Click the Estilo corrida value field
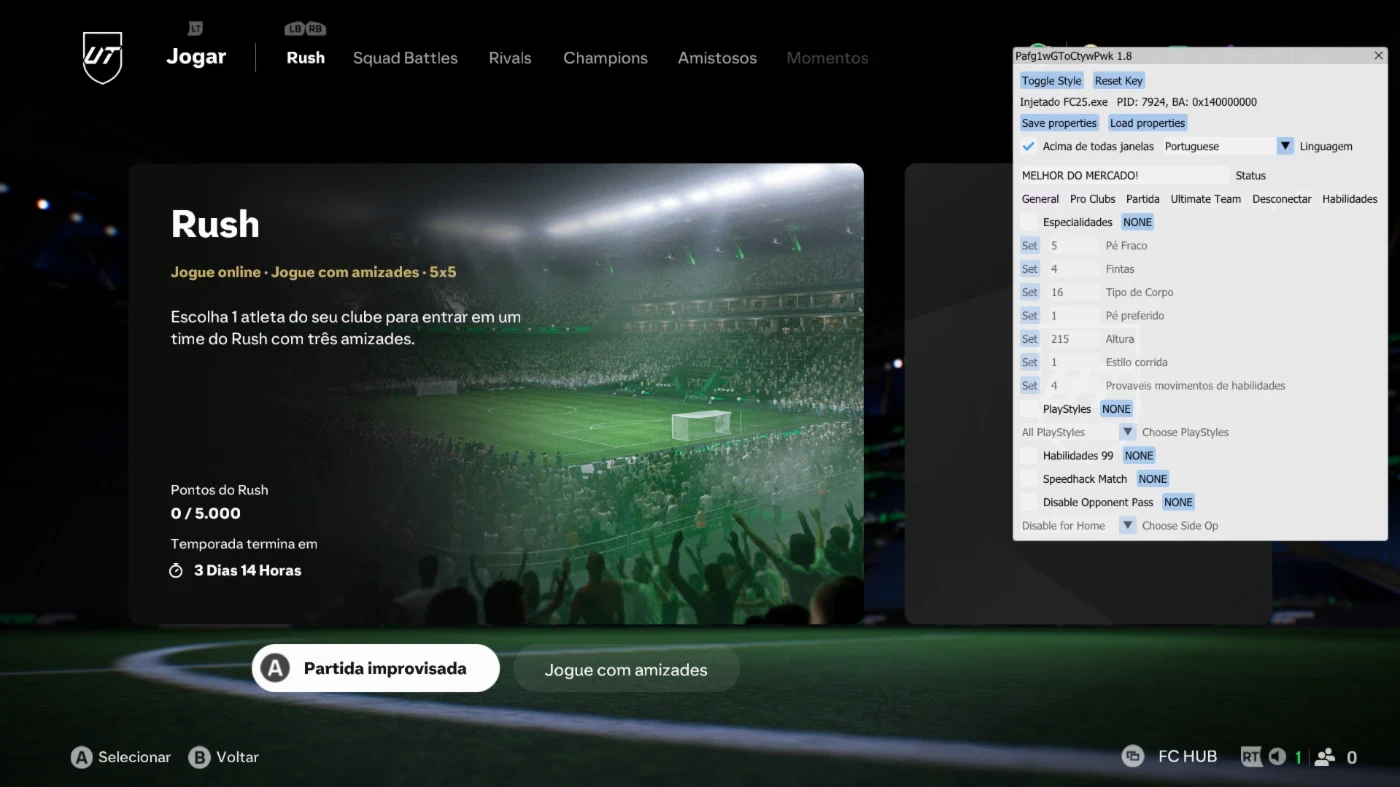Screen dimensions: 1400x787 coord(1073,362)
